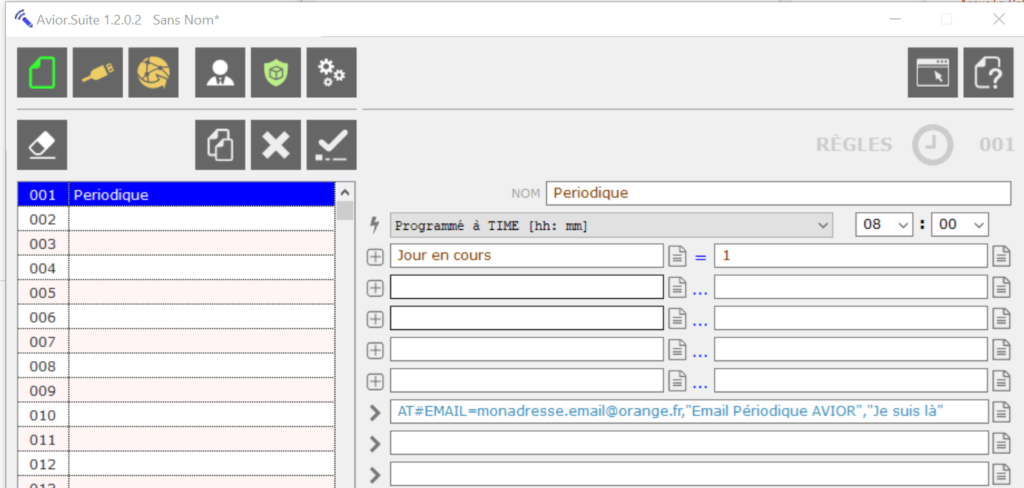This screenshot has height=488, width=1024.
Task: Click the USB connection icon
Action: click(98, 73)
